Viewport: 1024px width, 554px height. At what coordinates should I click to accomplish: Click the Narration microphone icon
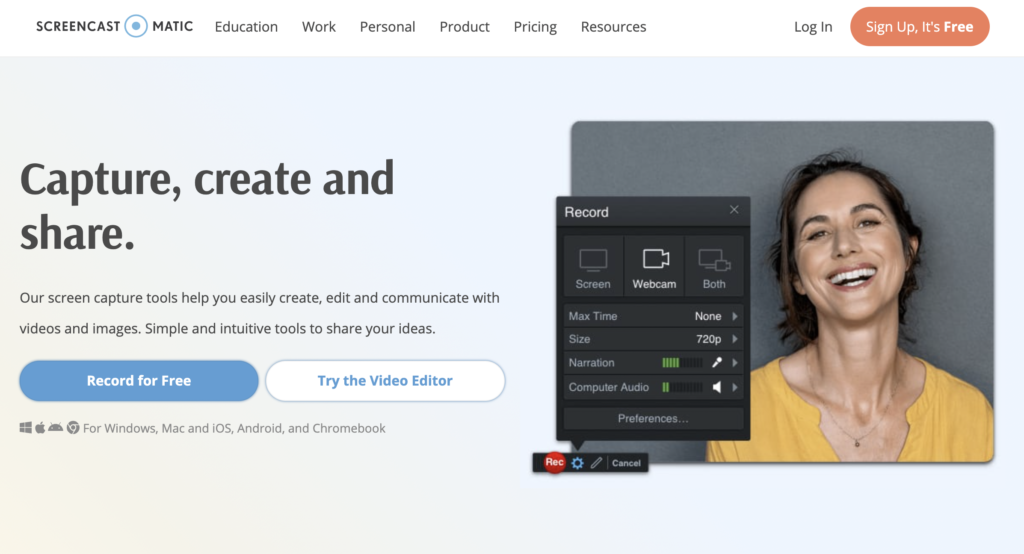[717, 363]
